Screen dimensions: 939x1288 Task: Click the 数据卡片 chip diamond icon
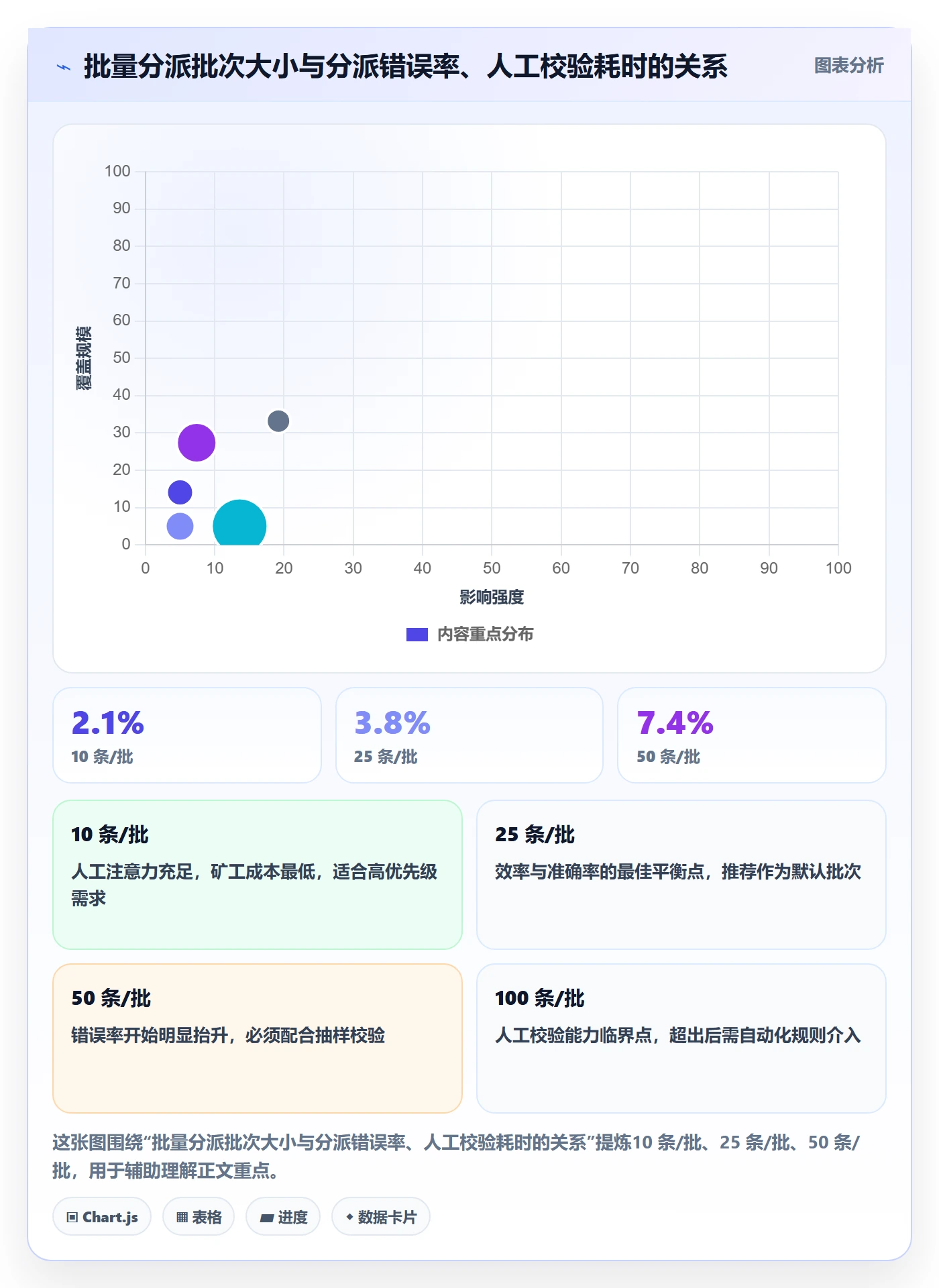[349, 1217]
